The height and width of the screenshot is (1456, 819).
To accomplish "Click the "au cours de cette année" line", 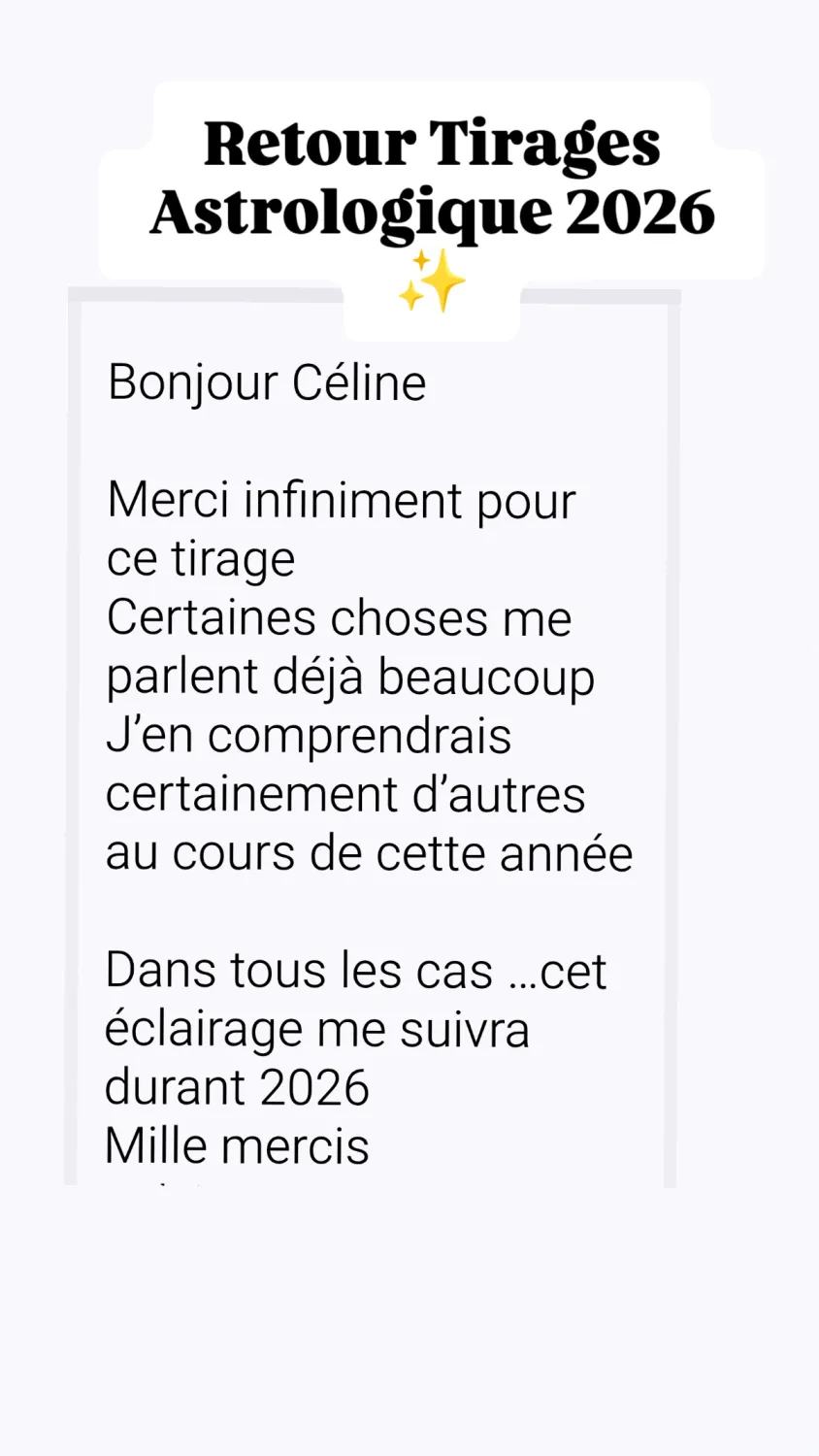I will tap(369, 854).
